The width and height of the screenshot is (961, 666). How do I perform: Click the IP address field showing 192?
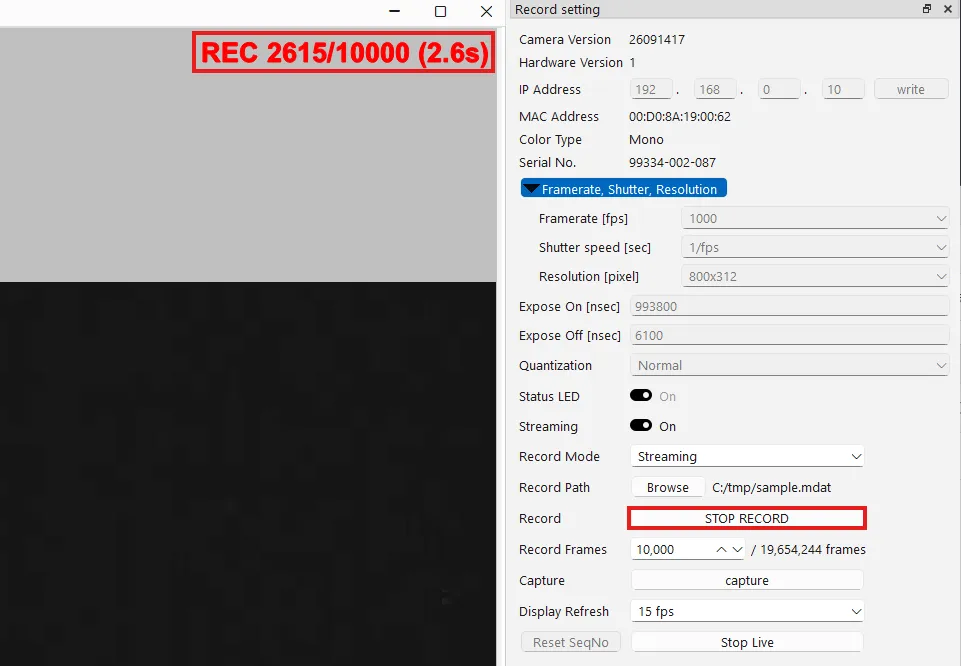(651, 89)
